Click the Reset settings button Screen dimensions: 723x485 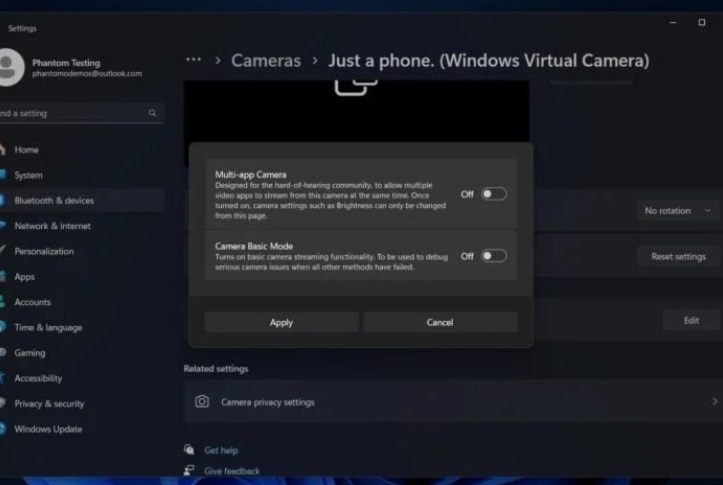(678, 256)
